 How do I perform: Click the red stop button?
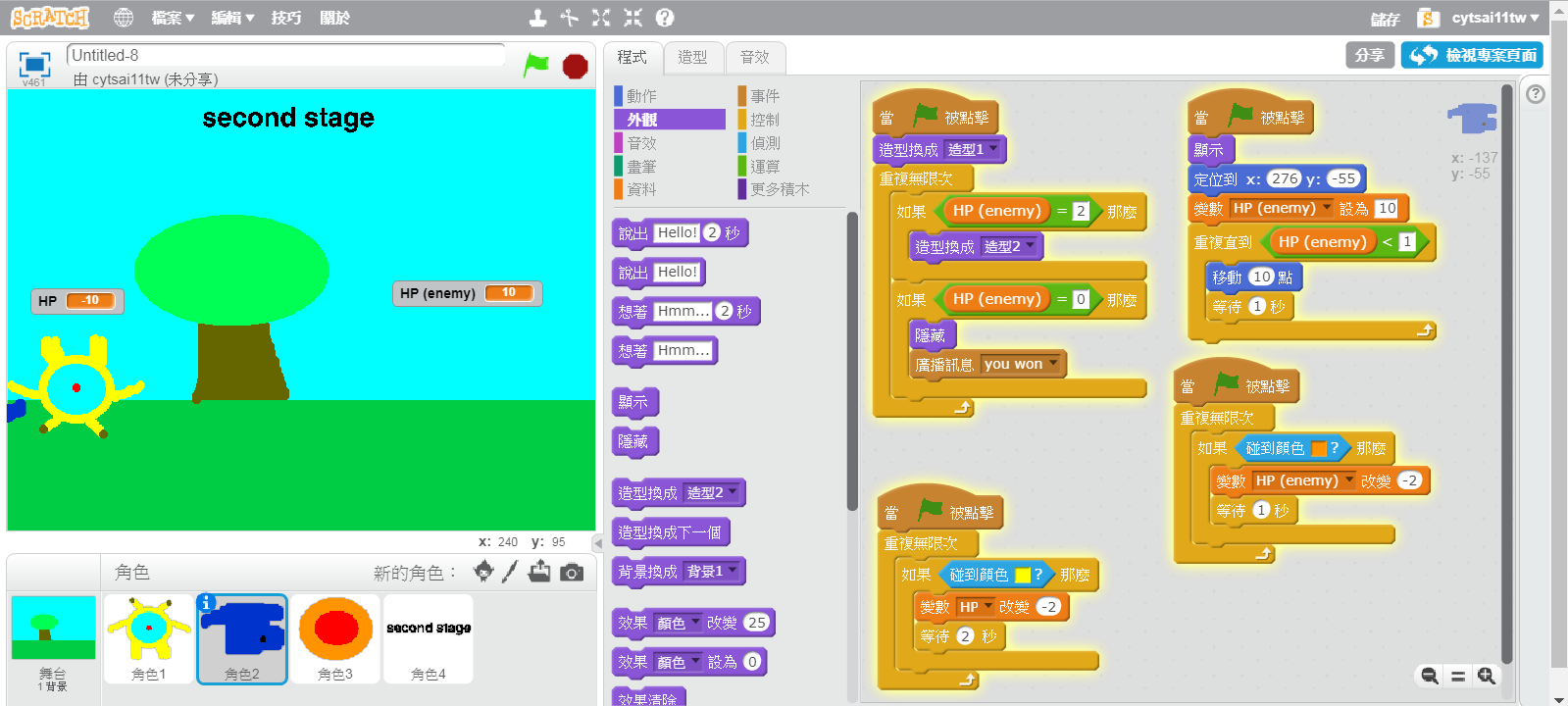coord(575,66)
